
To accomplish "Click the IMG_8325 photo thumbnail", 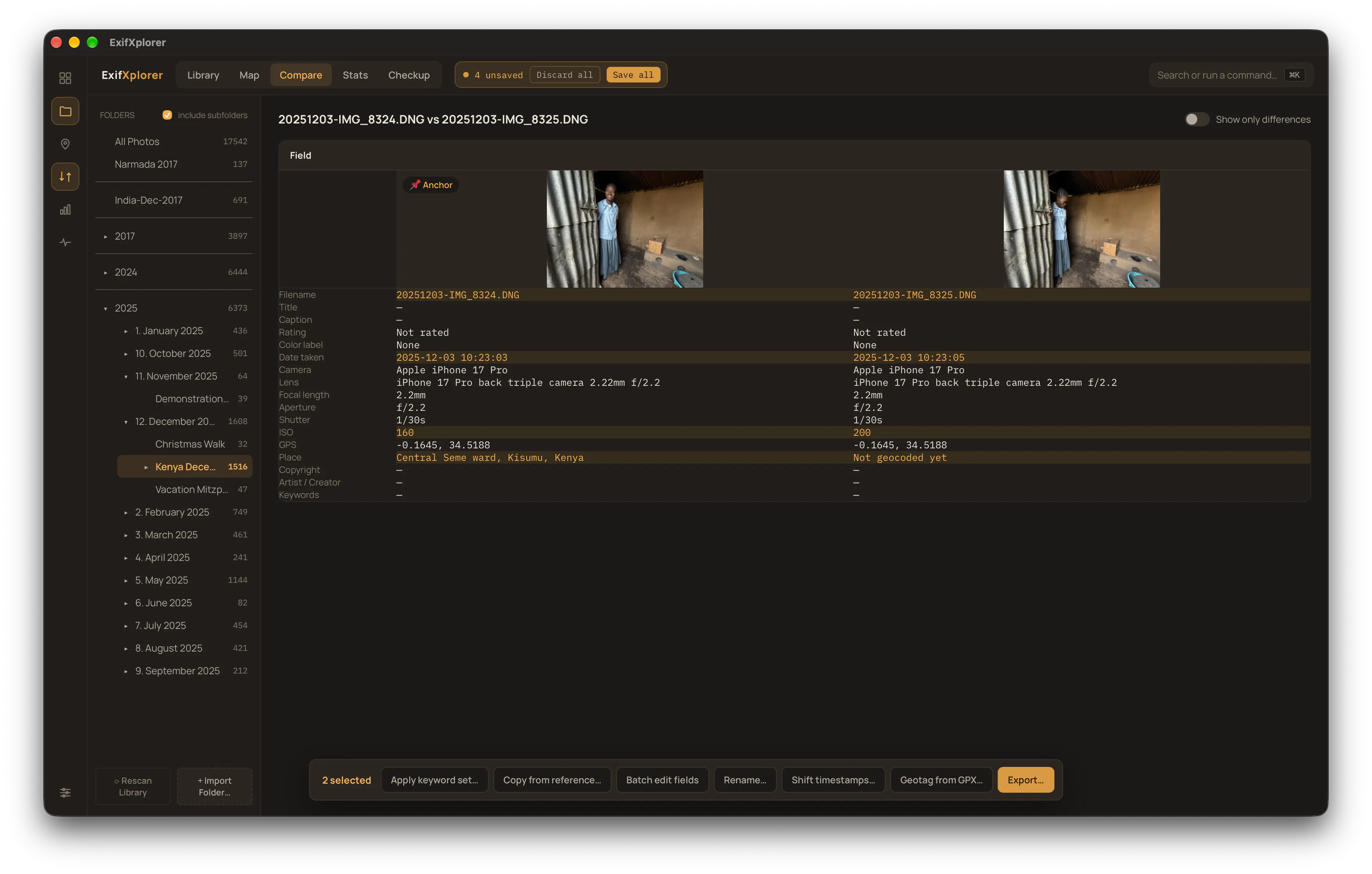I will (1082, 229).
